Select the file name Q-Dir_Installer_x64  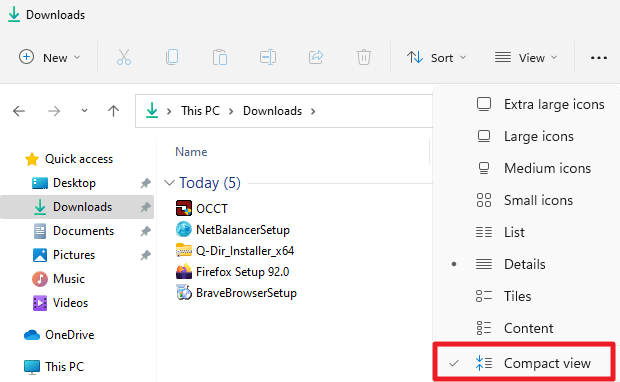pos(245,251)
